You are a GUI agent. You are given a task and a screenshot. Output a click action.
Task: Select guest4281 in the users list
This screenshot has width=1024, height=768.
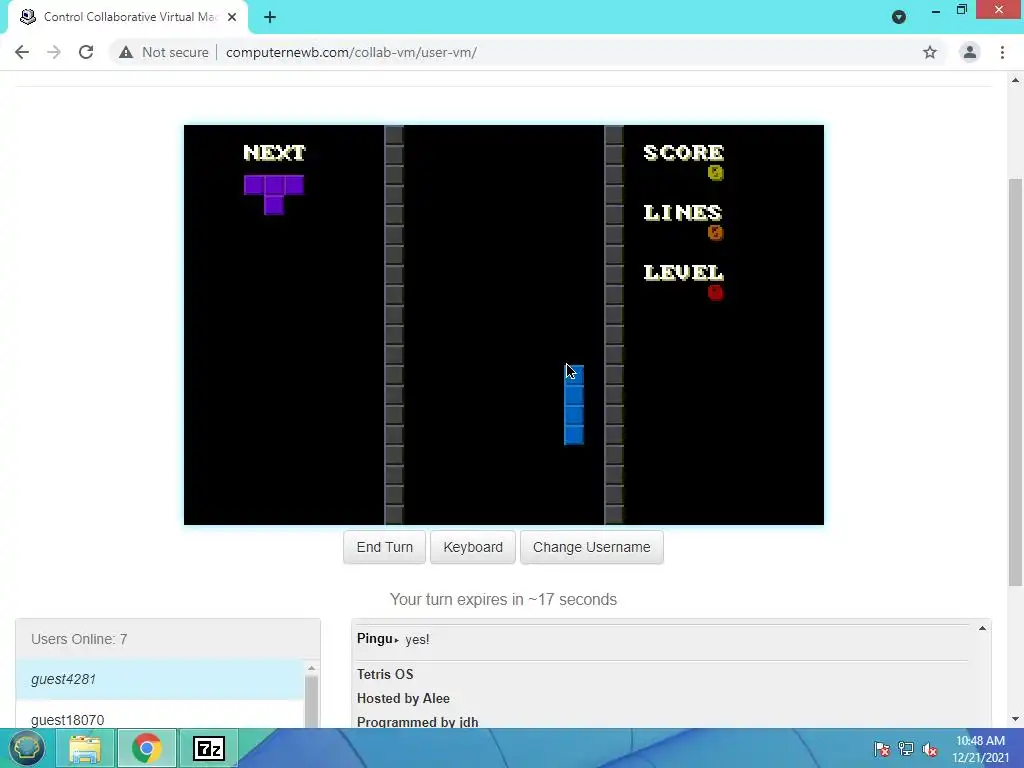(160, 679)
